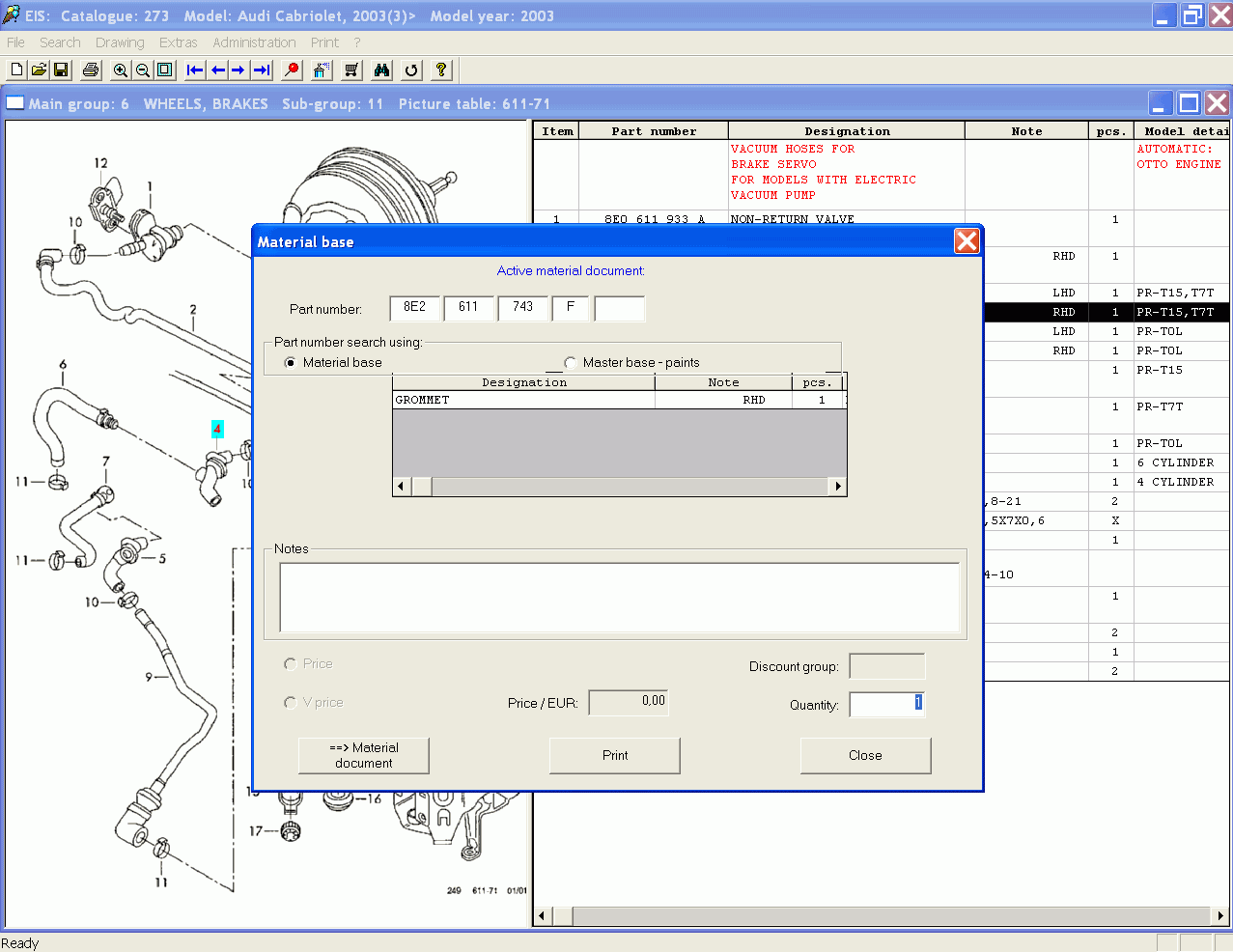
Task: Open the shopping cart toolbar icon
Action: click(x=351, y=70)
